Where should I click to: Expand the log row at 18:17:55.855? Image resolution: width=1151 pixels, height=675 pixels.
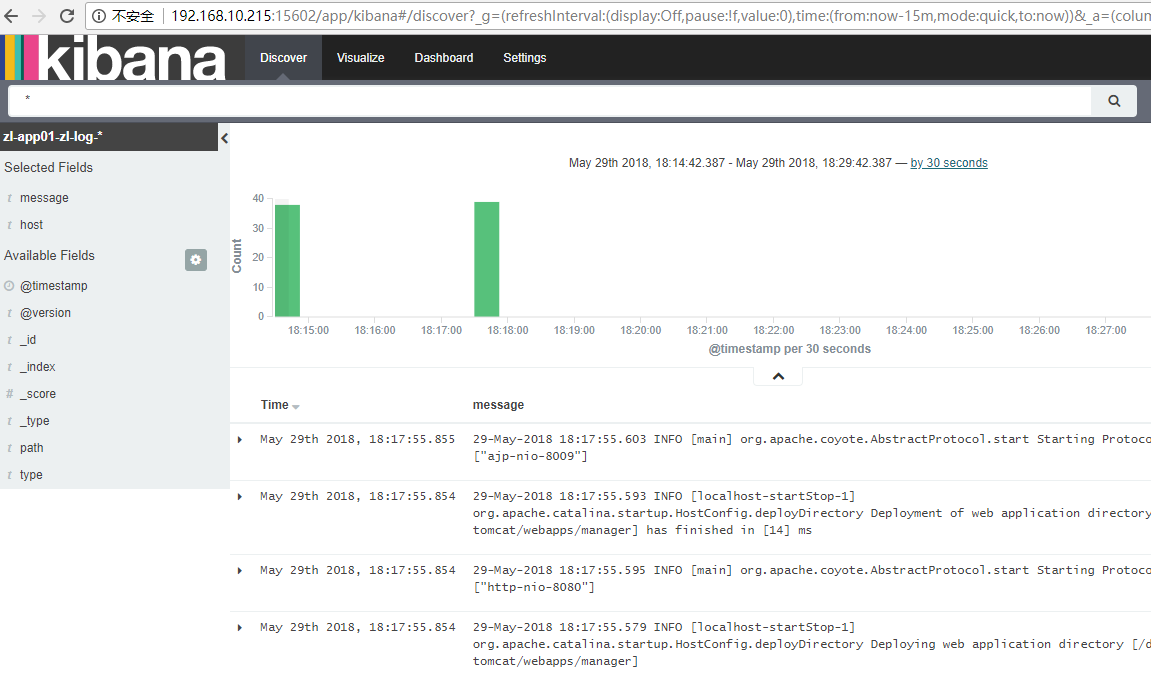pos(240,439)
